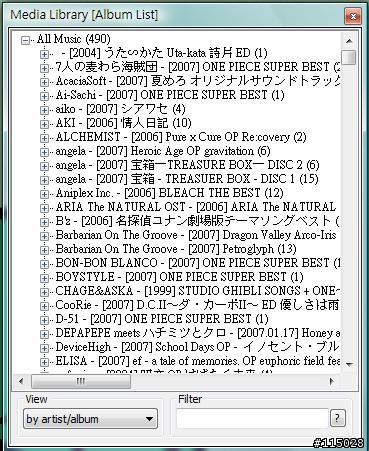
Task: Expand the BOYSTYLE ONE PIECE node
Action: pos(44,279)
